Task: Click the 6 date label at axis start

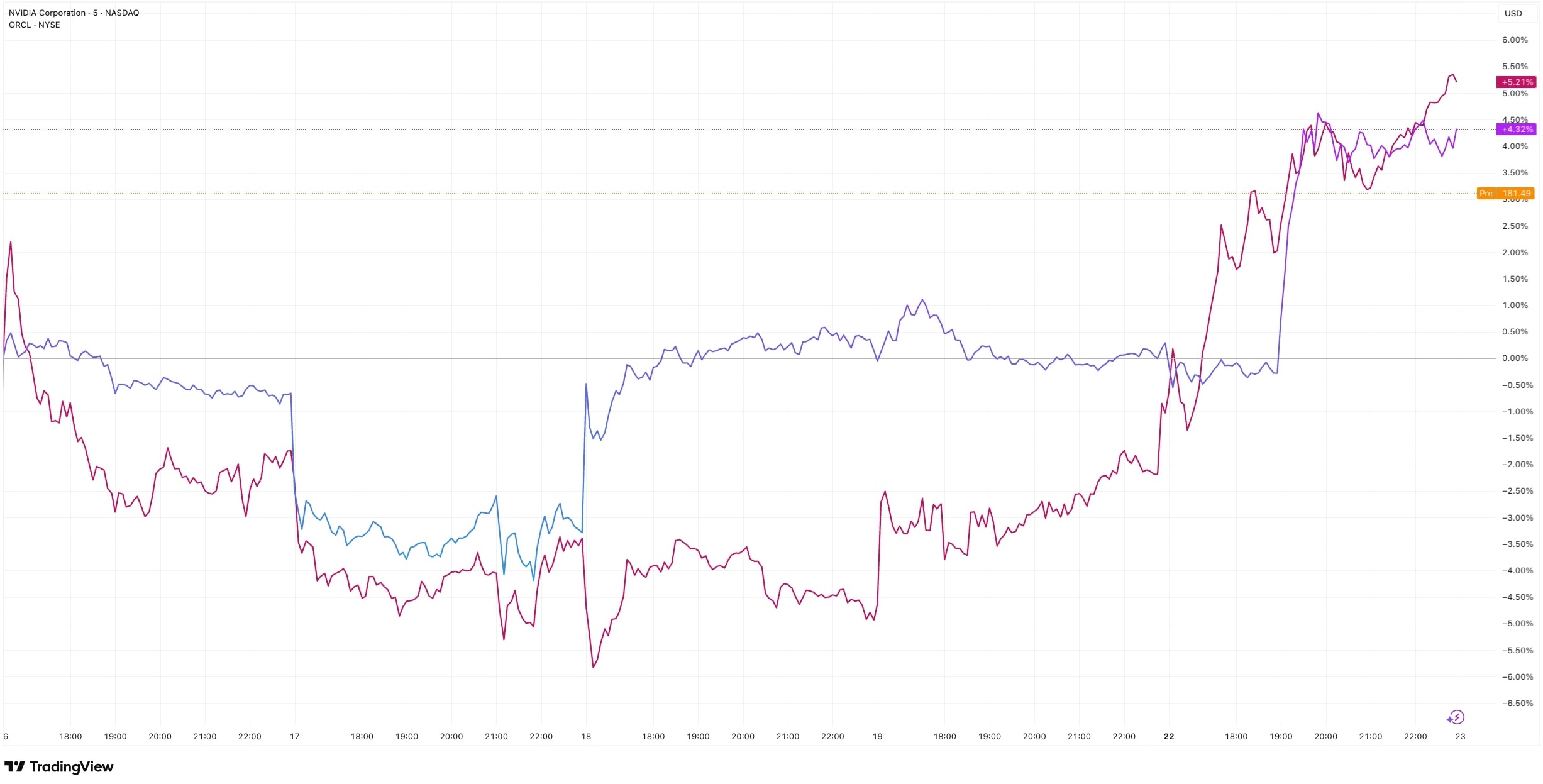Action: pyautogui.click(x=6, y=736)
